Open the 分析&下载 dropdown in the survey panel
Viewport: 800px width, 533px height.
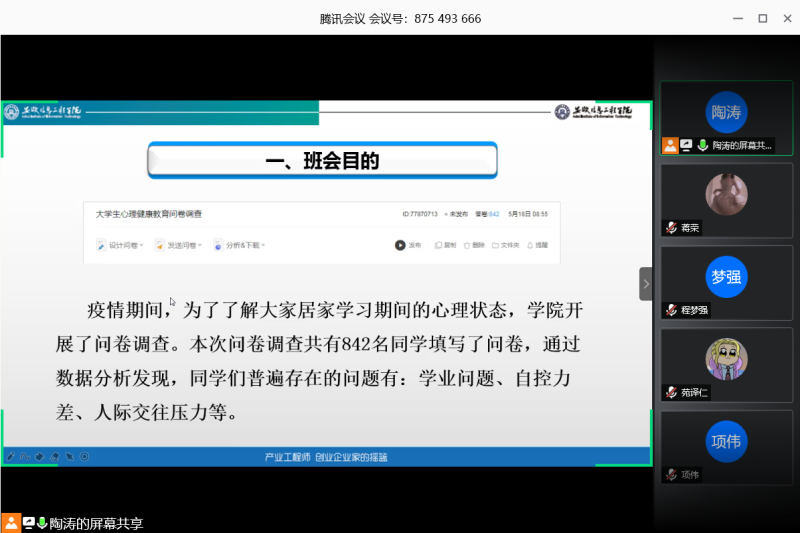click(240, 245)
